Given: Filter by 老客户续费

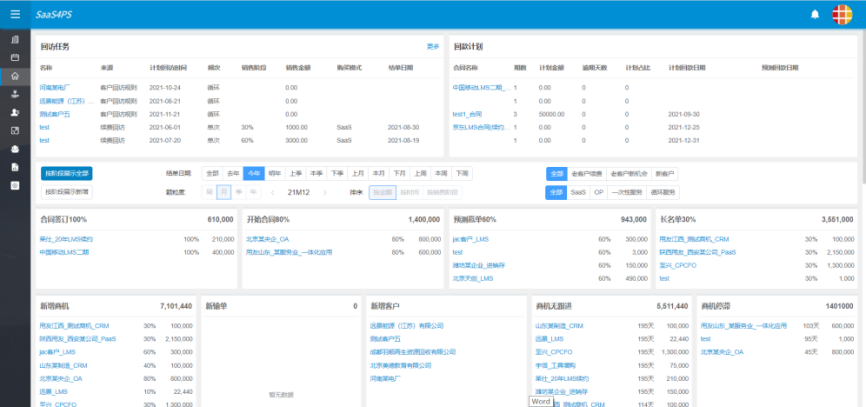Looking at the screenshot, I should [587, 173].
